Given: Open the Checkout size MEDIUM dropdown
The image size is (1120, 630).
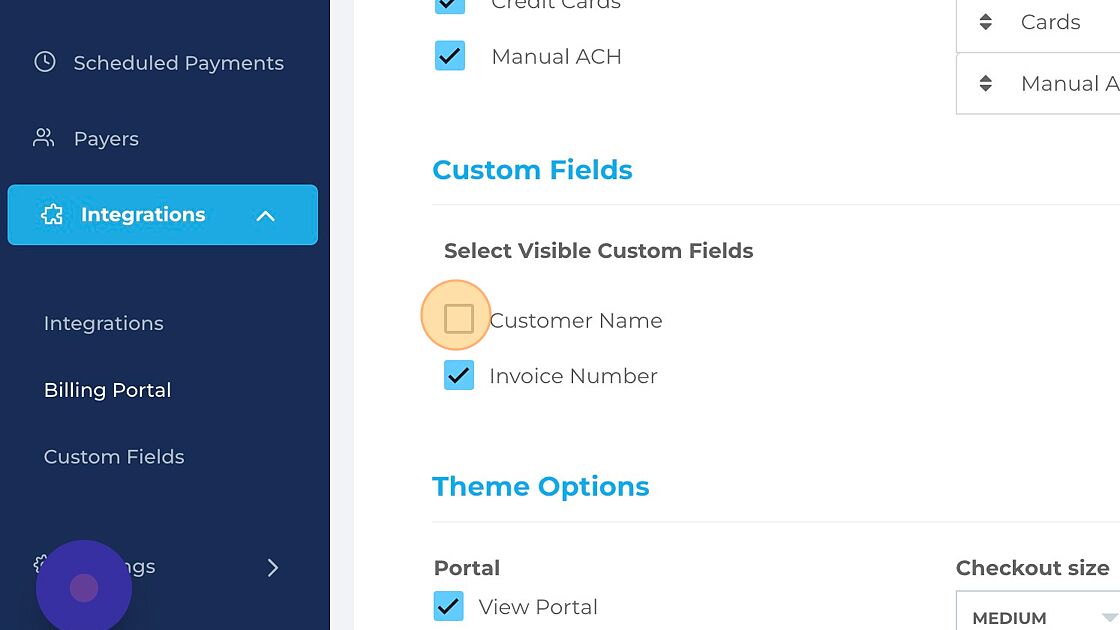Looking at the screenshot, I should click(1038, 612).
